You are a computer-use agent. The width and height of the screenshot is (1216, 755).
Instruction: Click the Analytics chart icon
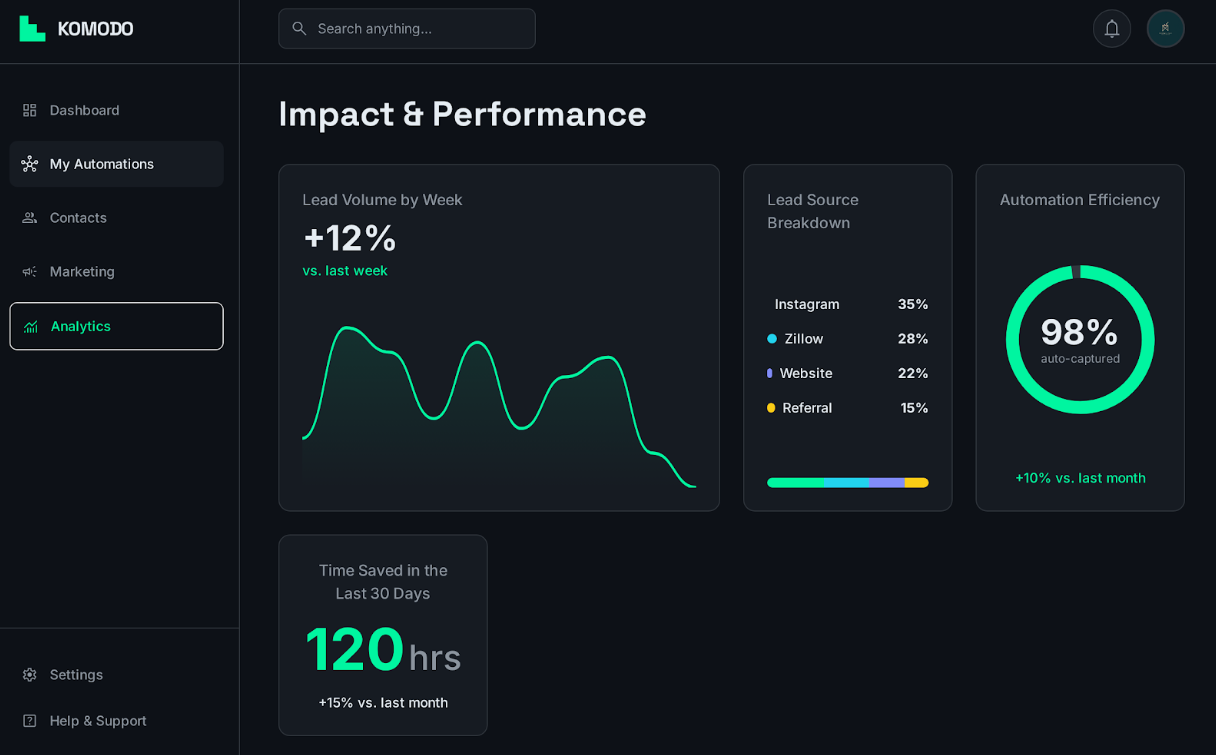pos(30,326)
